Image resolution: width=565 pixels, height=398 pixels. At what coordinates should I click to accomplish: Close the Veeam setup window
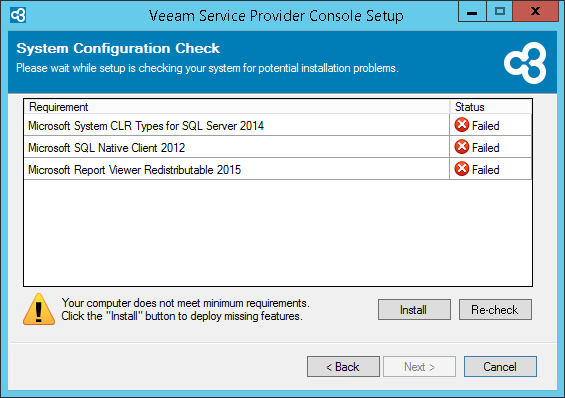[x=535, y=11]
